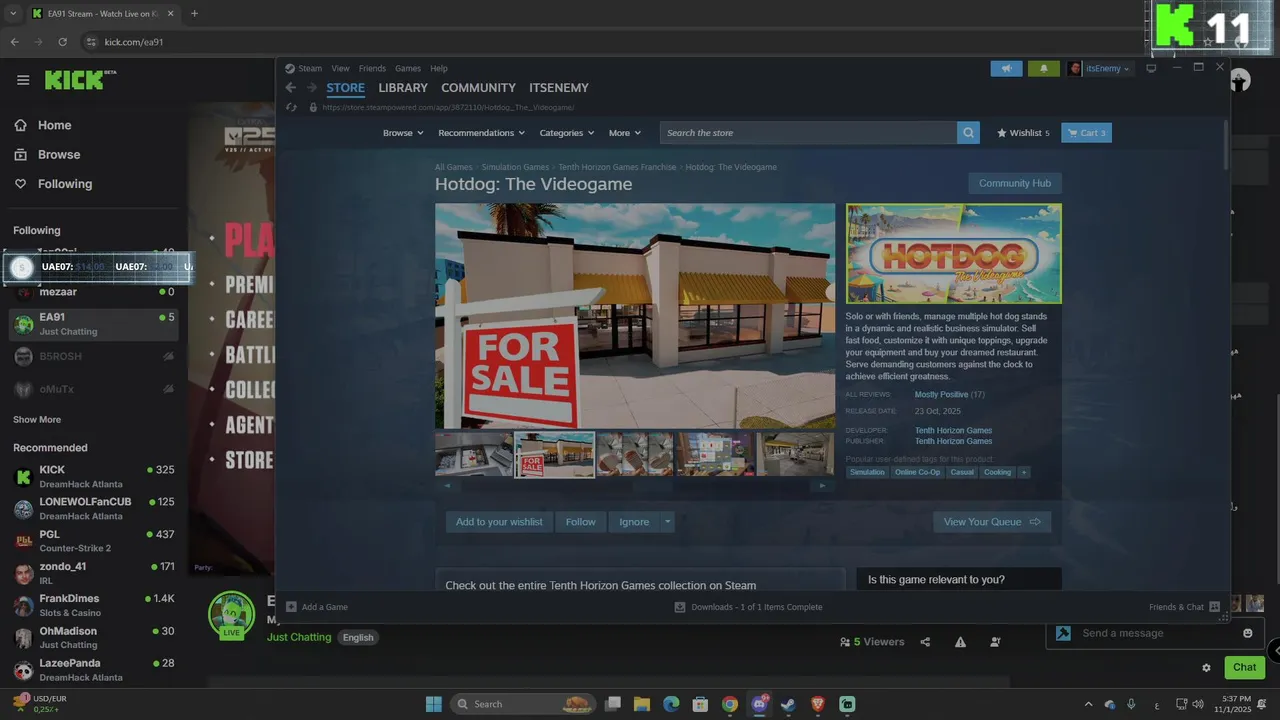
Task: Click the share stream icon
Action: pyautogui.click(x=925, y=642)
